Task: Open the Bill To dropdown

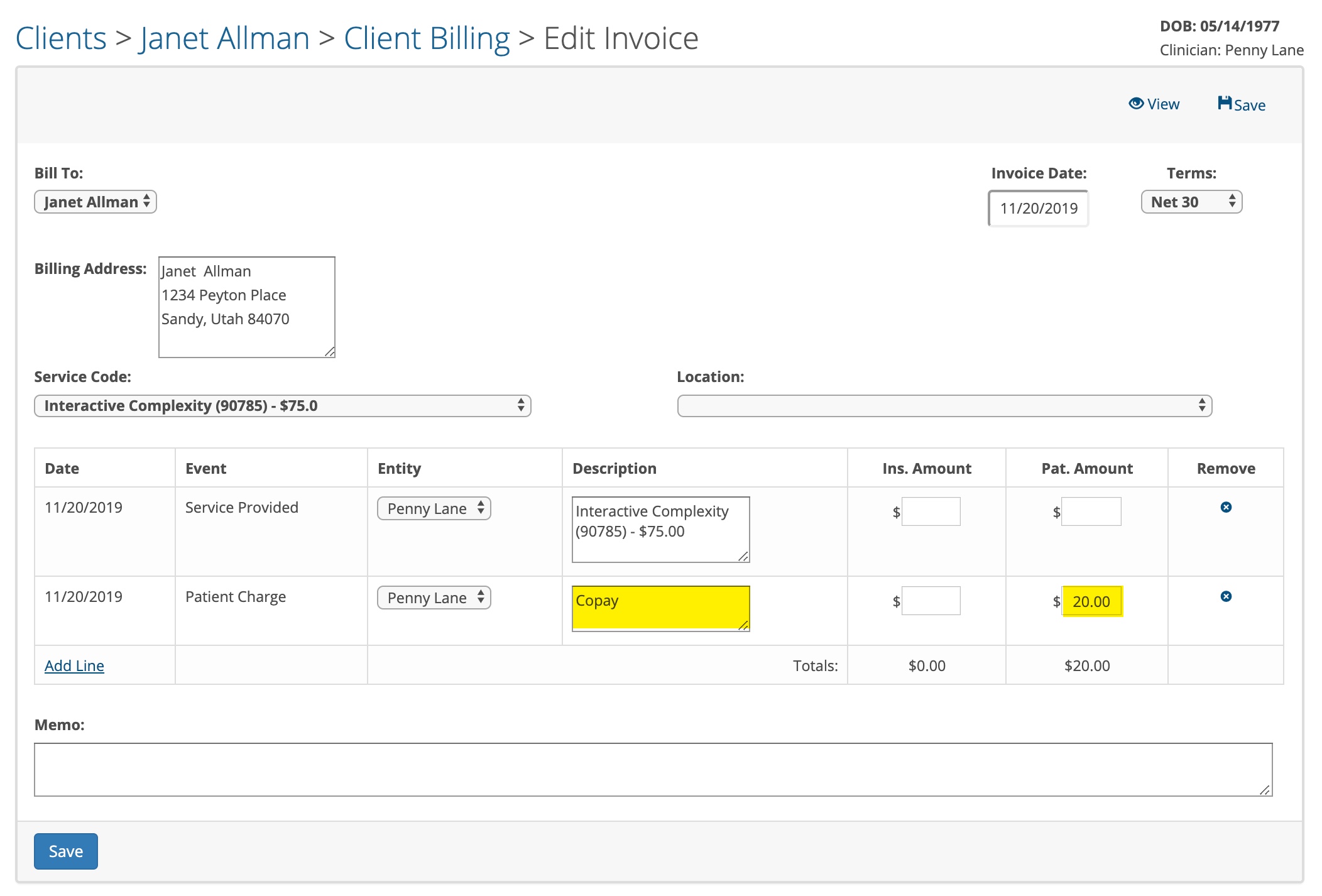Action: (94, 201)
